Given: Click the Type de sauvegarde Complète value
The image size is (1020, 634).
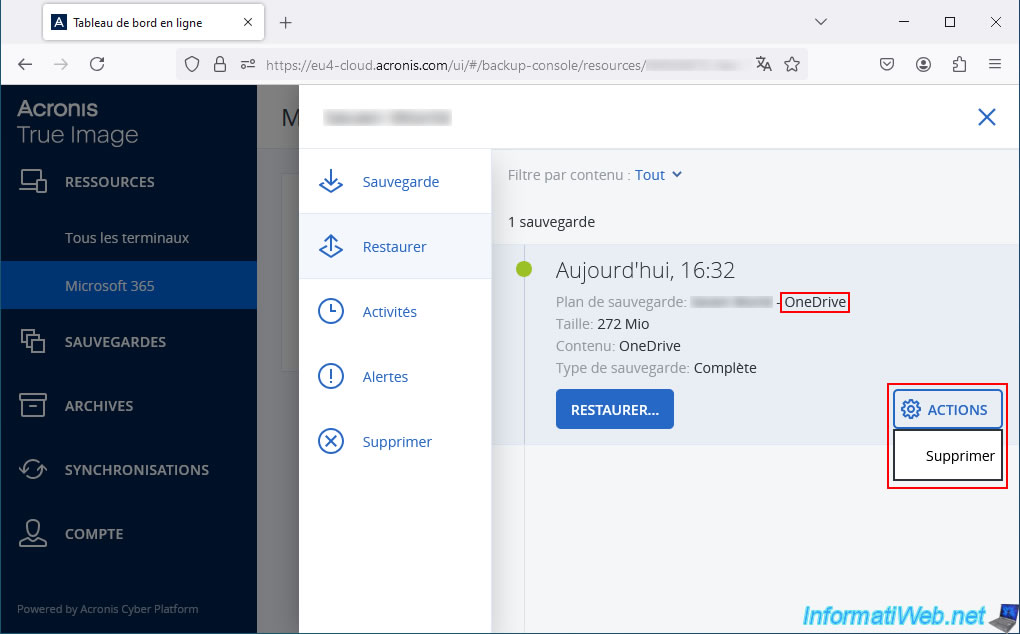Looking at the screenshot, I should (725, 368).
